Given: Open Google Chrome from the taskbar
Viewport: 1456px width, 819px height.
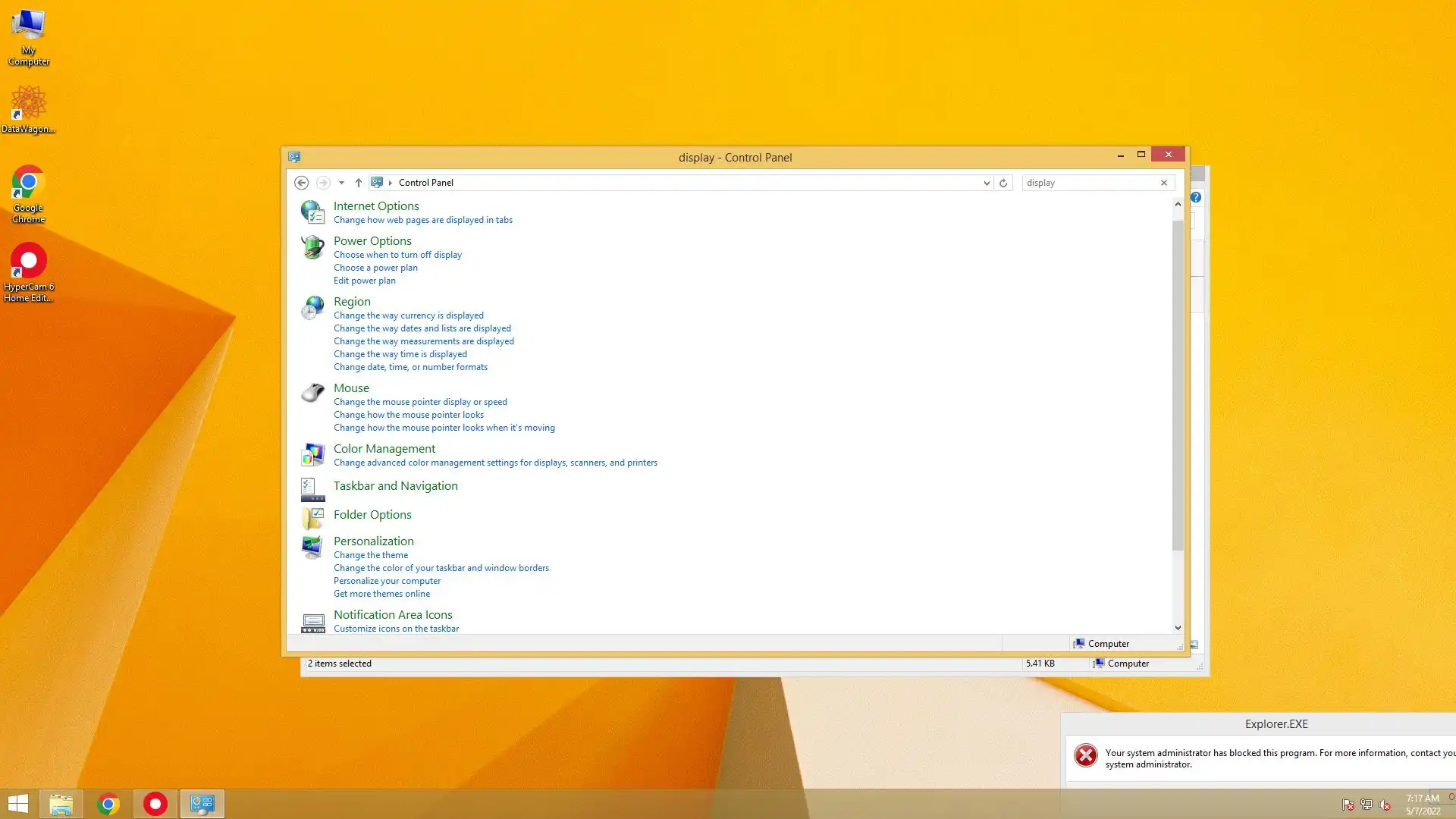Looking at the screenshot, I should pos(108,804).
